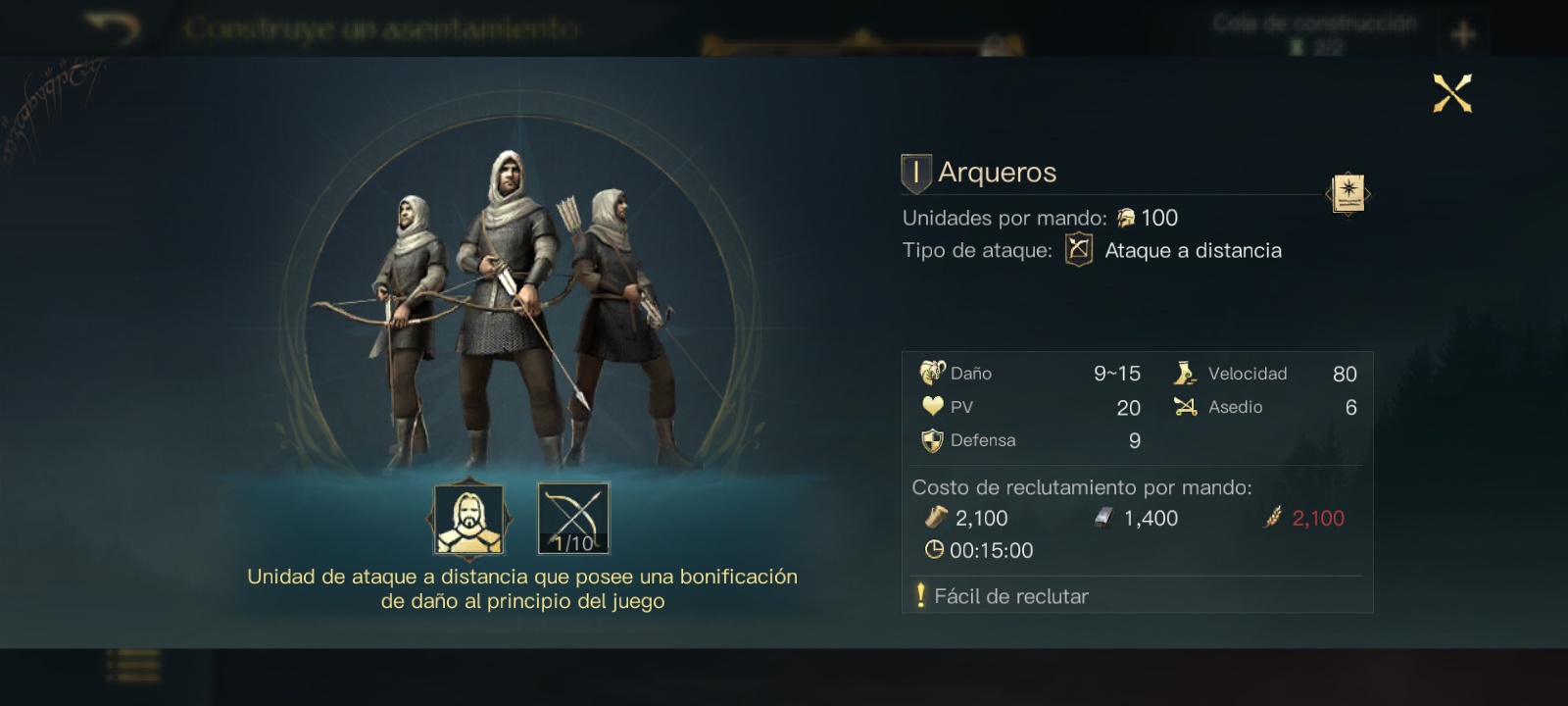1568x706 pixels.
Task: Tap the Fácil de reclutar note
Action: [1002, 596]
